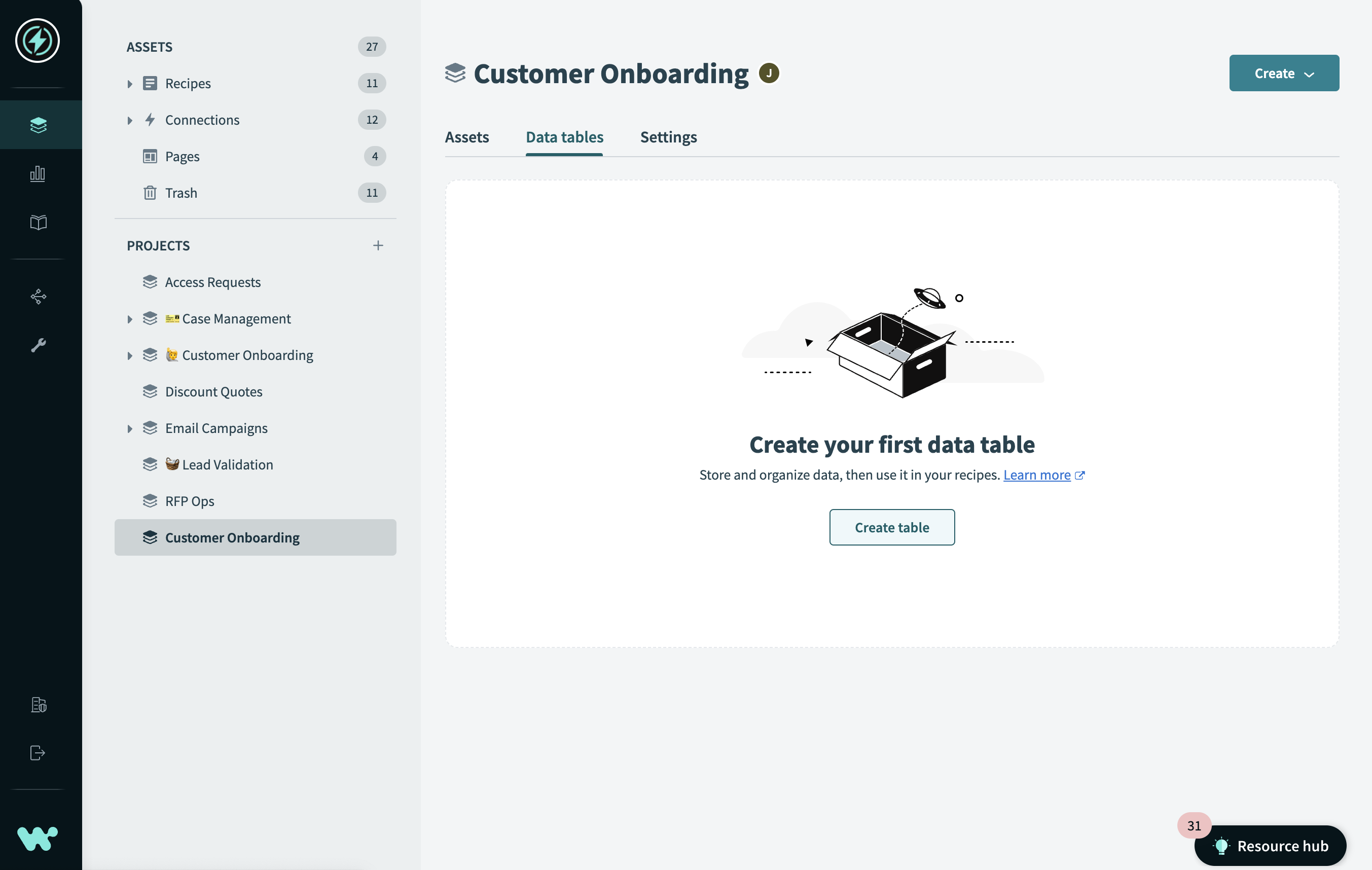Viewport: 1372px width, 870px height.
Task: Click the Create table button
Action: 891,527
